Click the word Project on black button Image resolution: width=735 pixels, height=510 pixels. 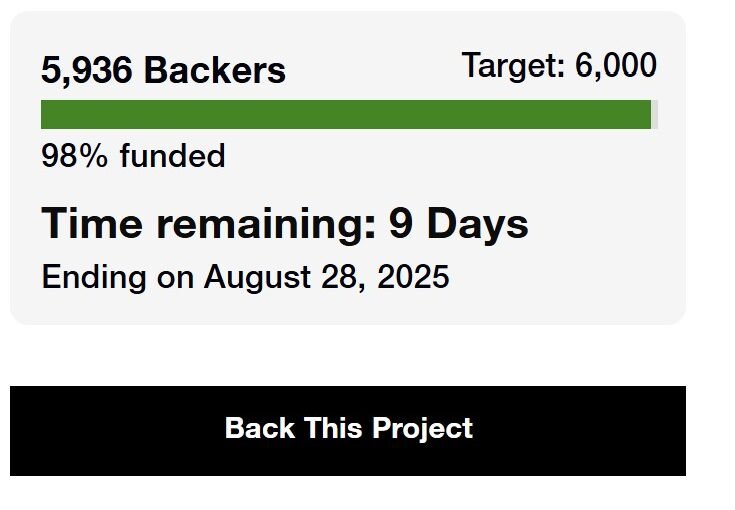pyautogui.click(x=422, y=429)
